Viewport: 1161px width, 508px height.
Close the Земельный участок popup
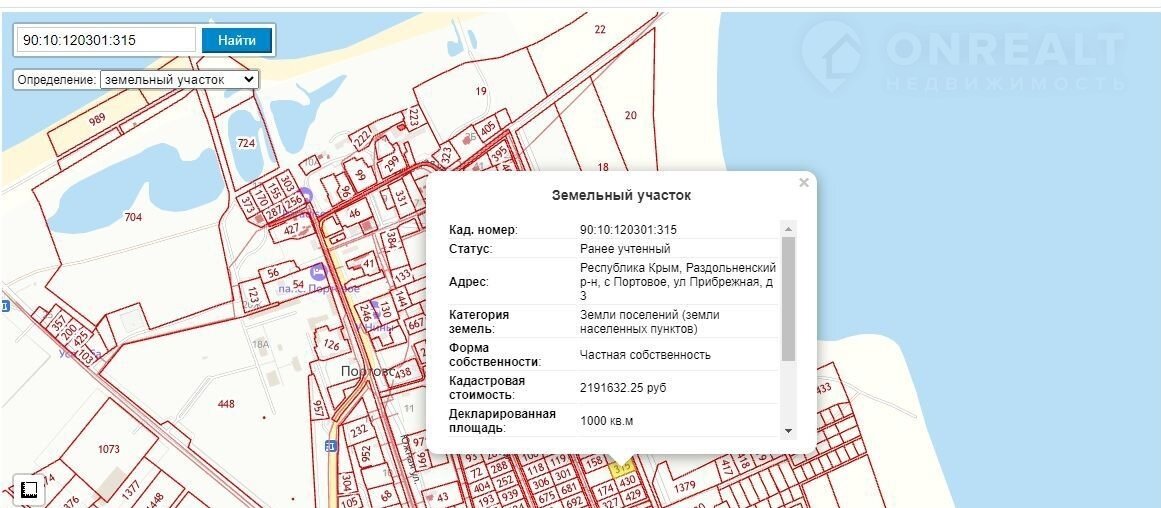(803, 183)
